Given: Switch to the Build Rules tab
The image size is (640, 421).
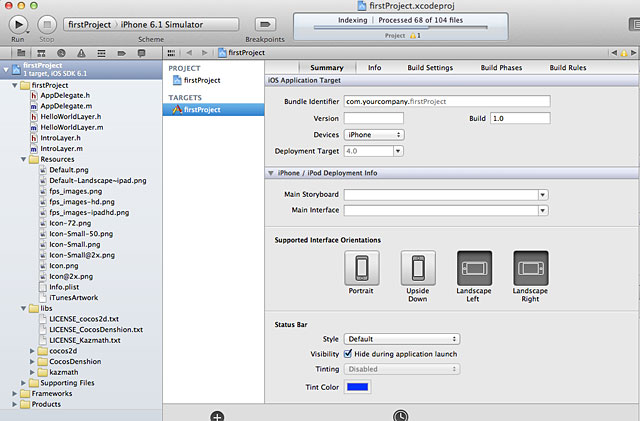Looking at the screenshot, I should [x=568, y=68].
